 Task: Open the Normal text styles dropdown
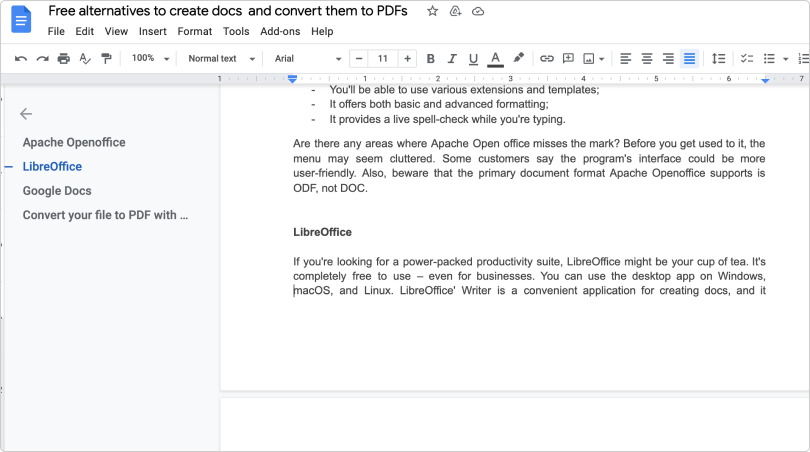222,59
